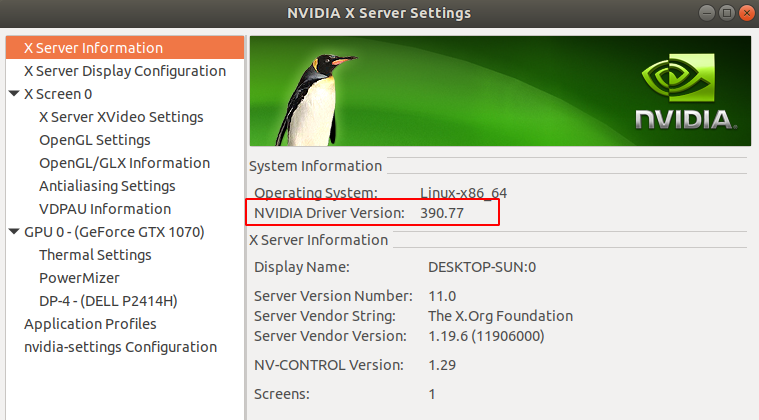Select the X Screen 0 entry
The image size is (759, 420).
pos(58,94)
